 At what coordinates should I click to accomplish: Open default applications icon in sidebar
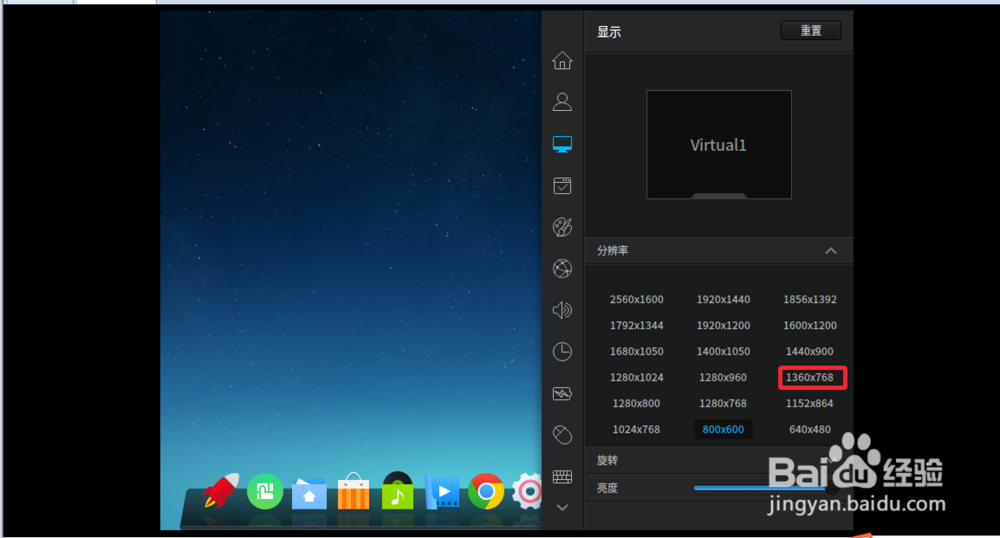(x=562, y=185)
